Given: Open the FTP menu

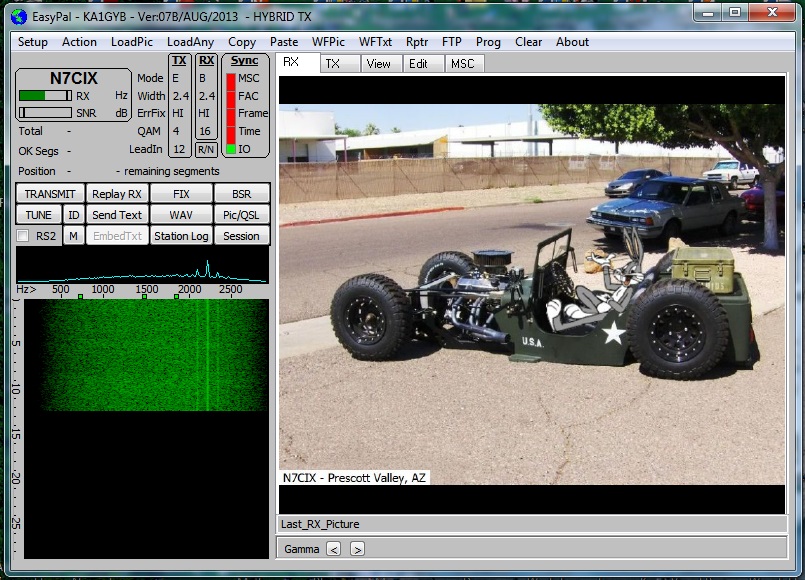Looking at the screenshot, I should pyautogui.click(x=451, y=42).
